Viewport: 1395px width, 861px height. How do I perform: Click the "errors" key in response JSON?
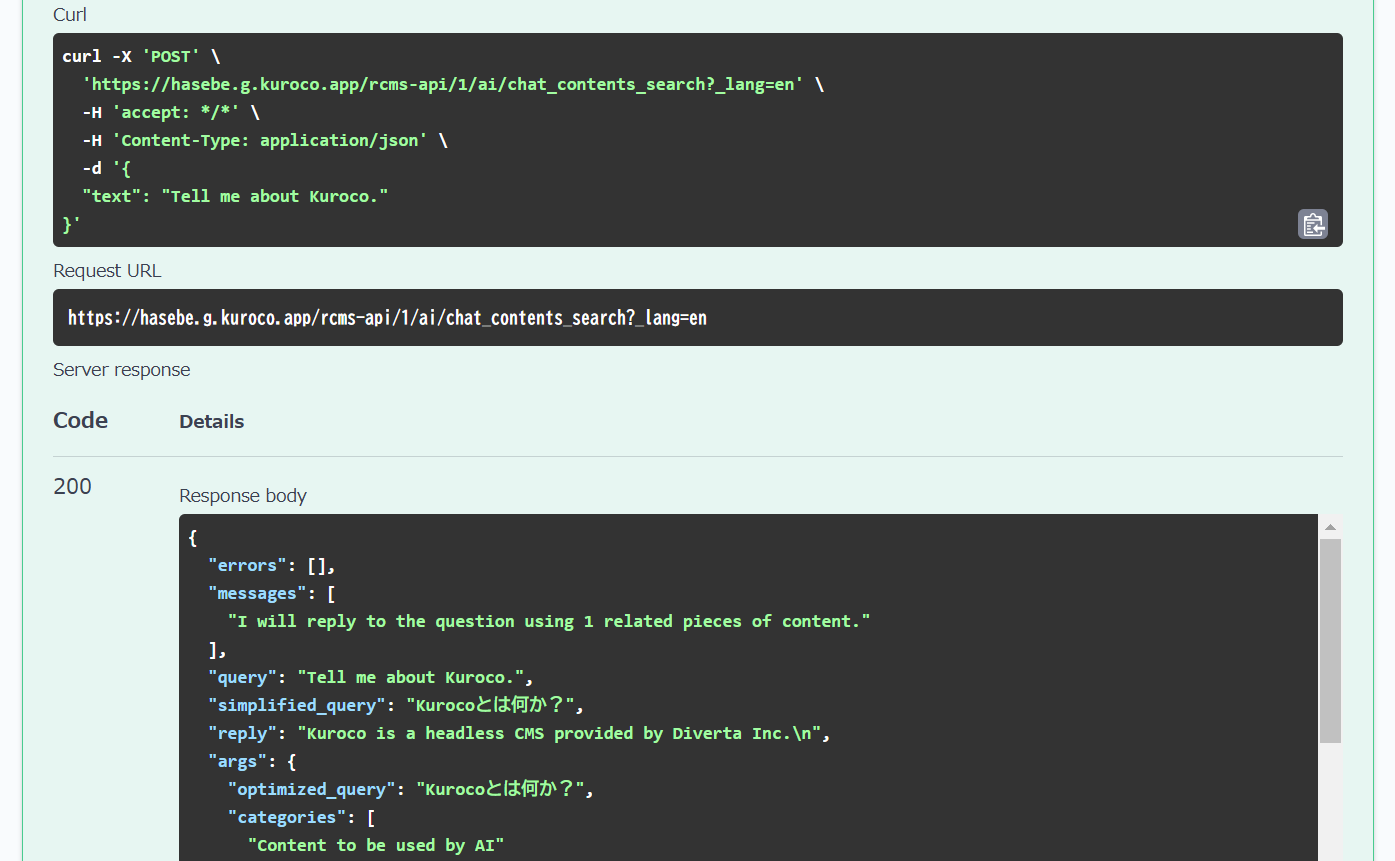click(247, 566)
